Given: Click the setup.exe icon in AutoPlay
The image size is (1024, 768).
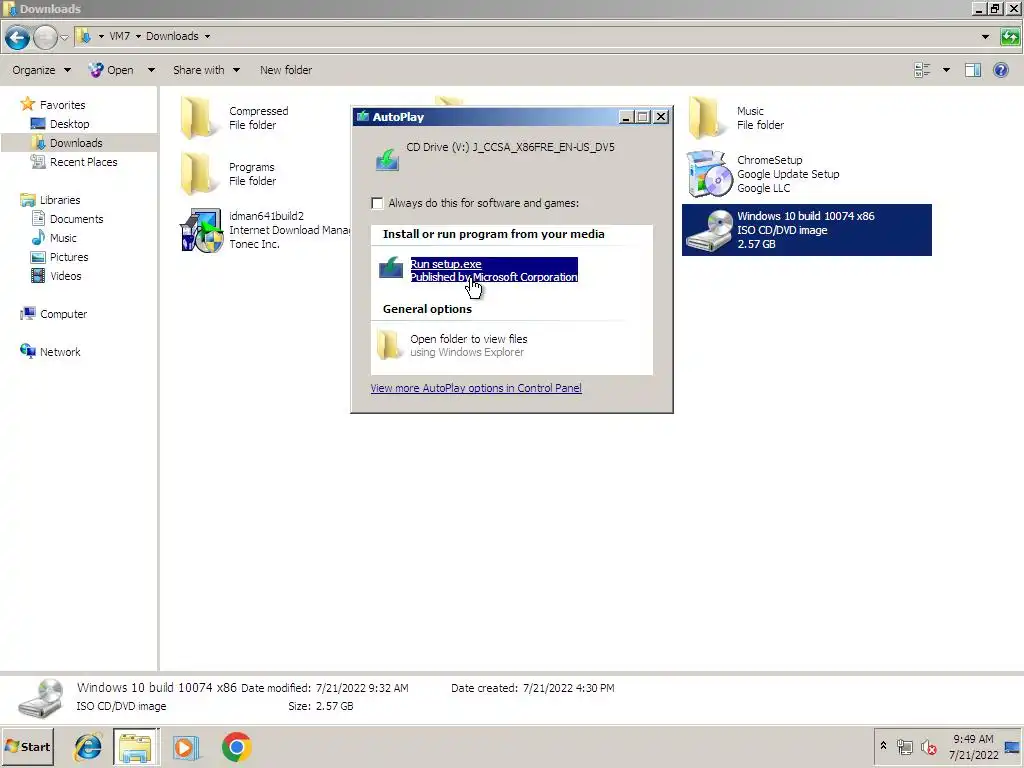Looking at the screenshot, I should click(x=391, y=268).
